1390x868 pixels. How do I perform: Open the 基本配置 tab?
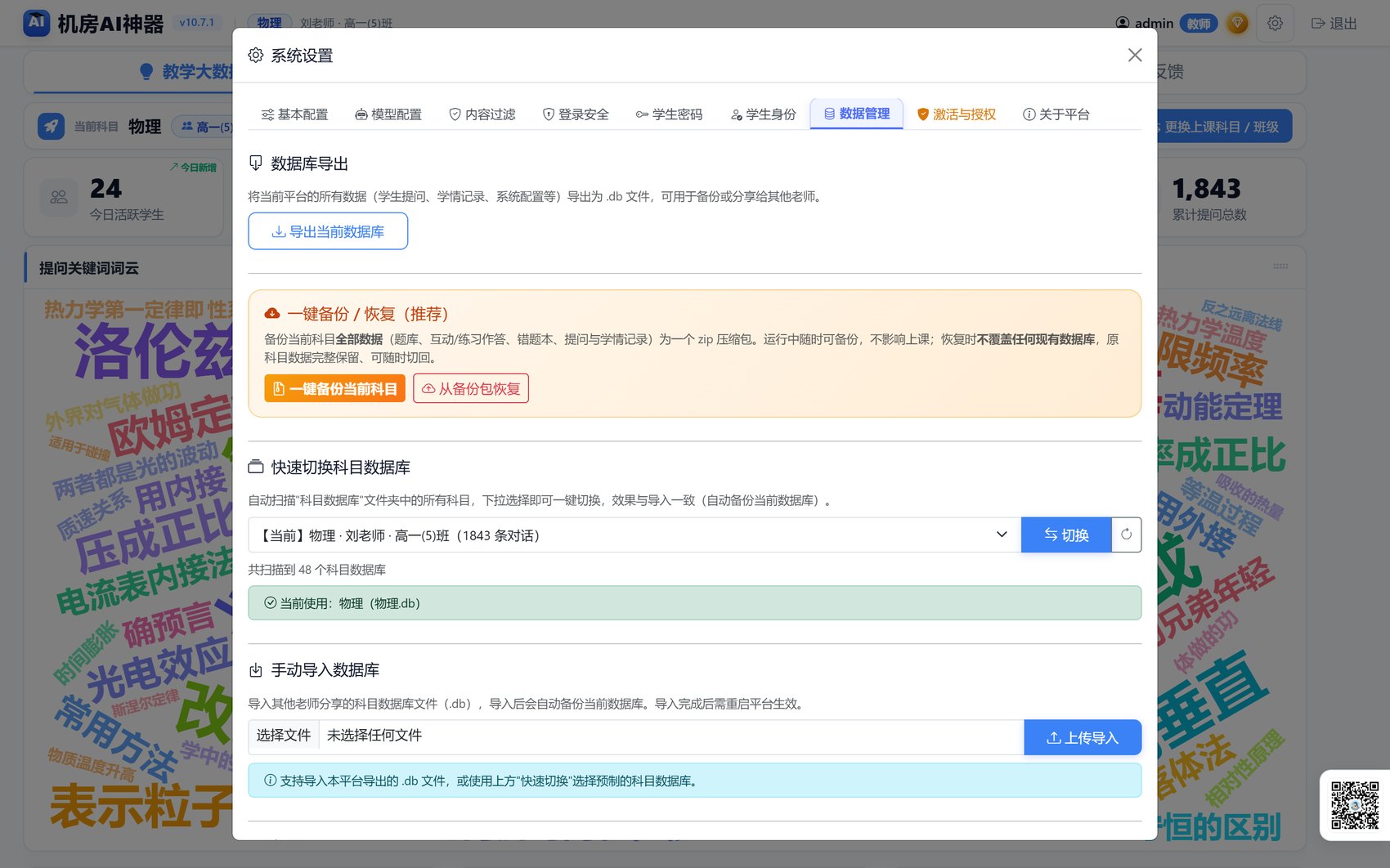tap(294, 114)
